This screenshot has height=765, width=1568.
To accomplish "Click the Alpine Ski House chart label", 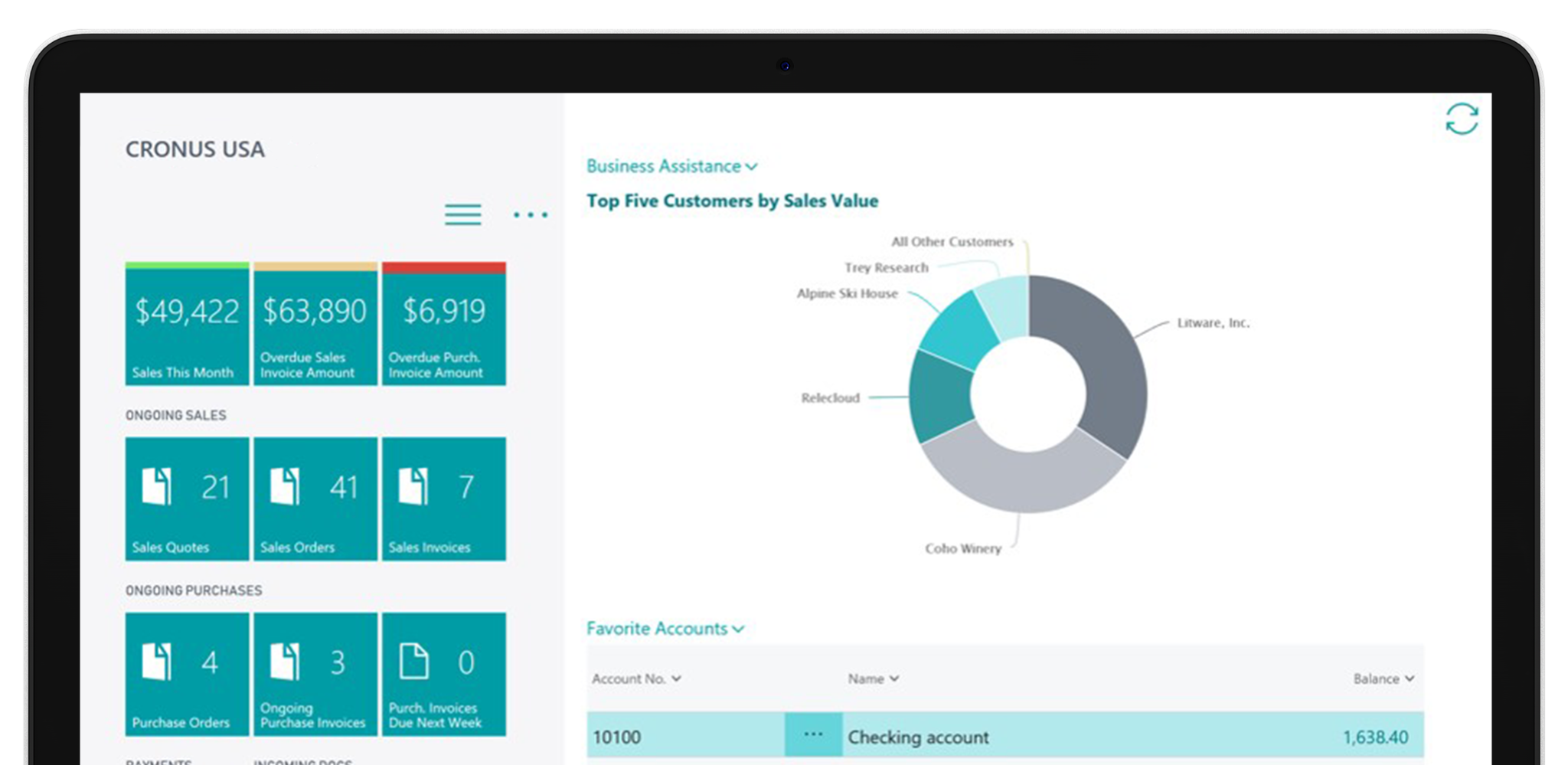I will pos(847,293).
